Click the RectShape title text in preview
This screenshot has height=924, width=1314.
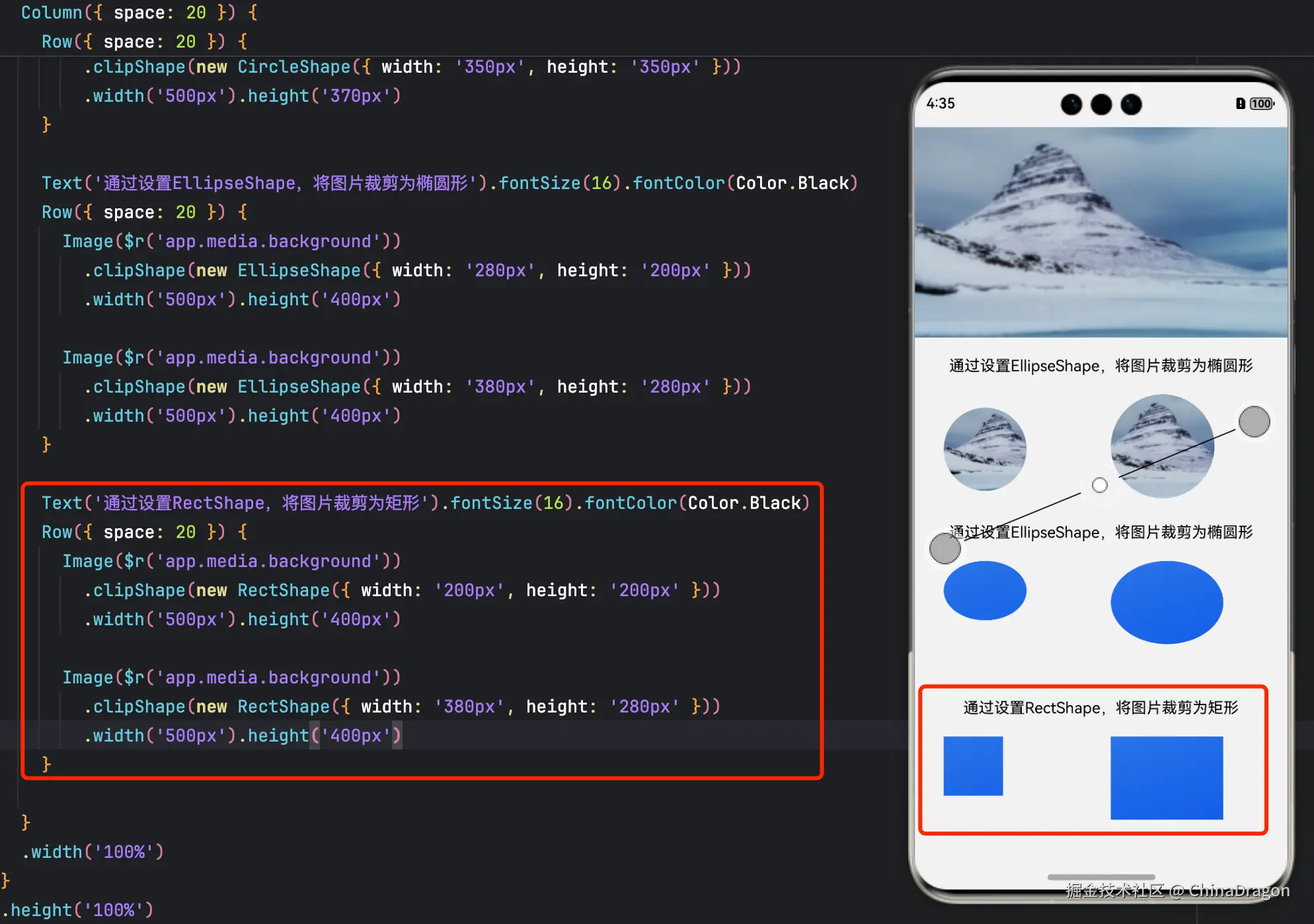tap(1101, 708)
